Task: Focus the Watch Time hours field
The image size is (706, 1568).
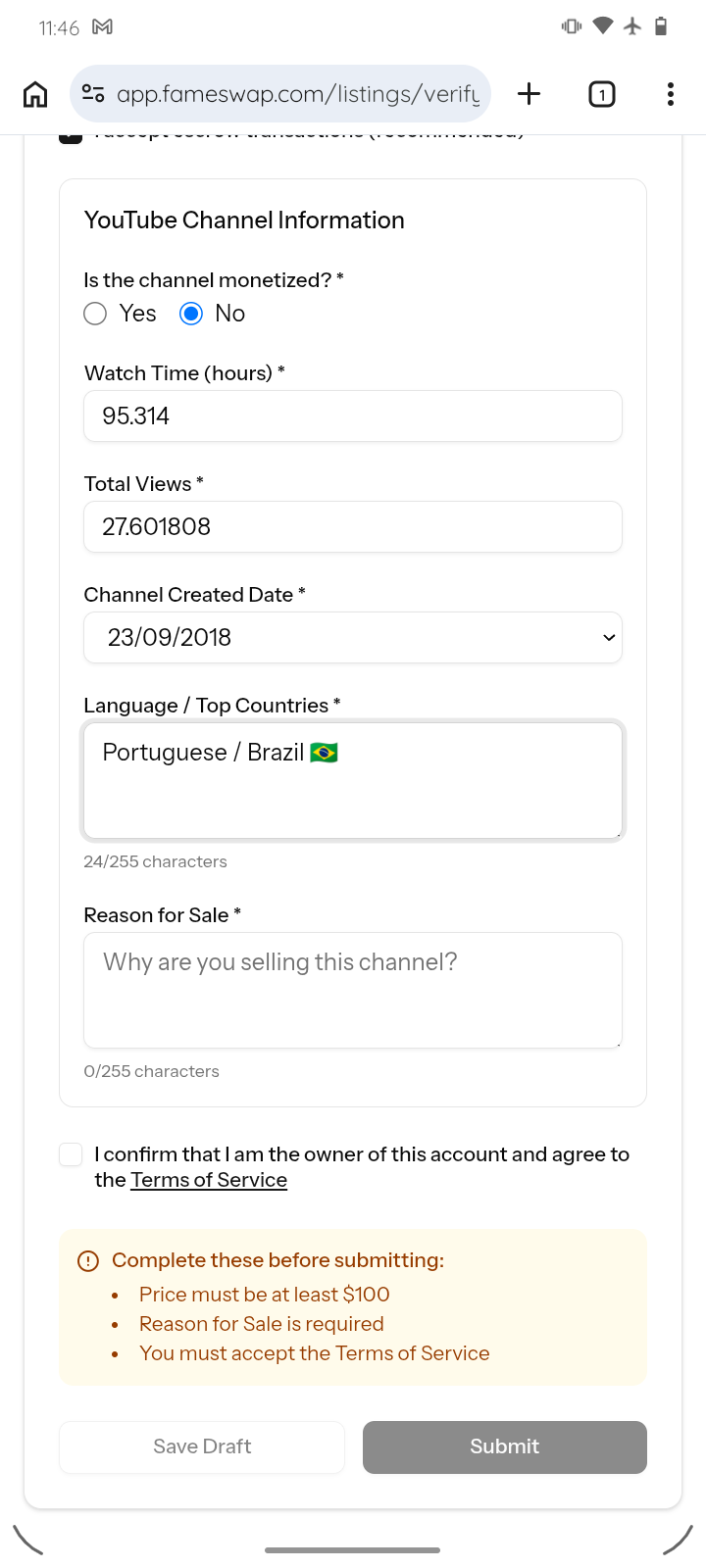Action: tap(353, 416)
